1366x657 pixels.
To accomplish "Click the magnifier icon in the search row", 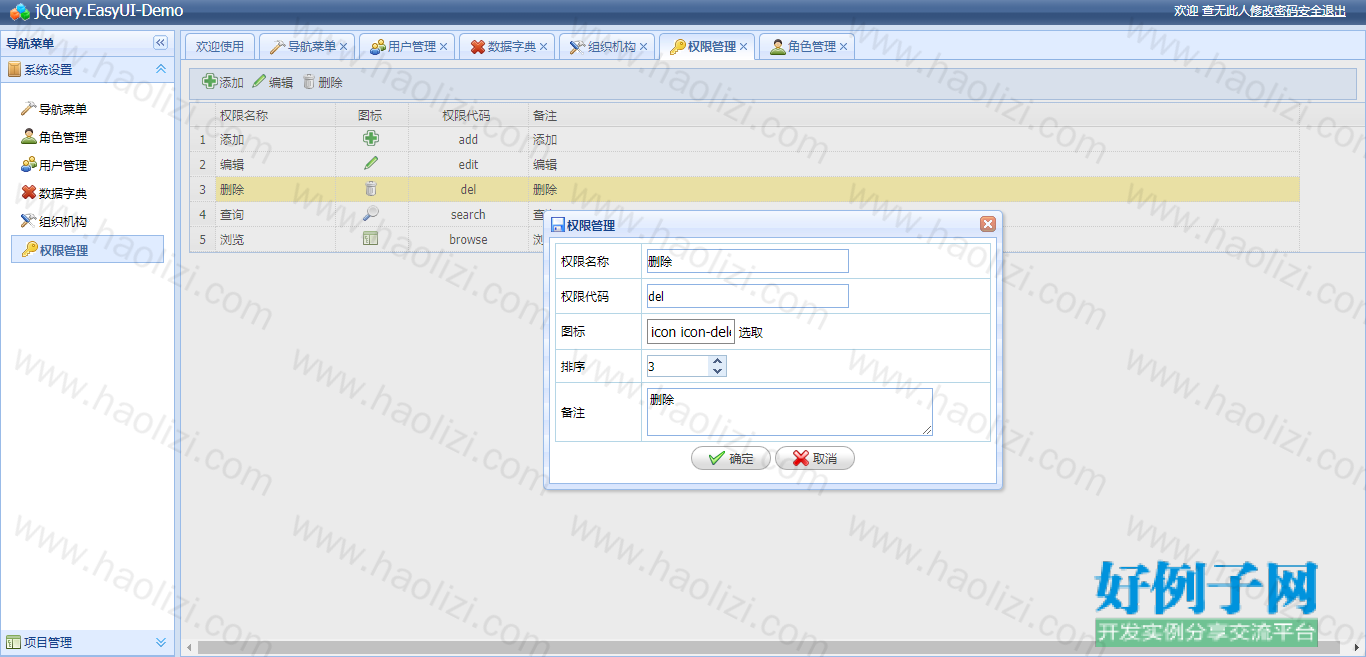I will (x=371, y=214).
